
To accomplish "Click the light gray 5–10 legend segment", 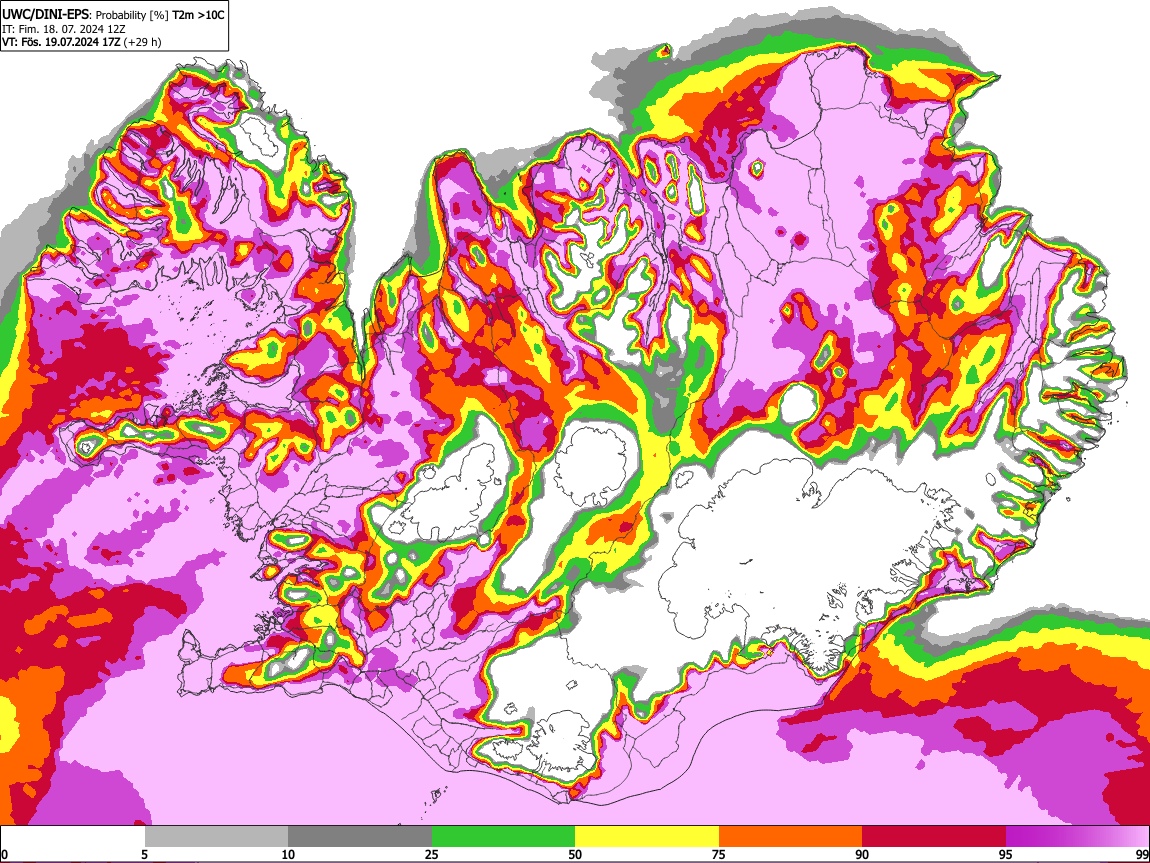I will (x=216, y=836).
